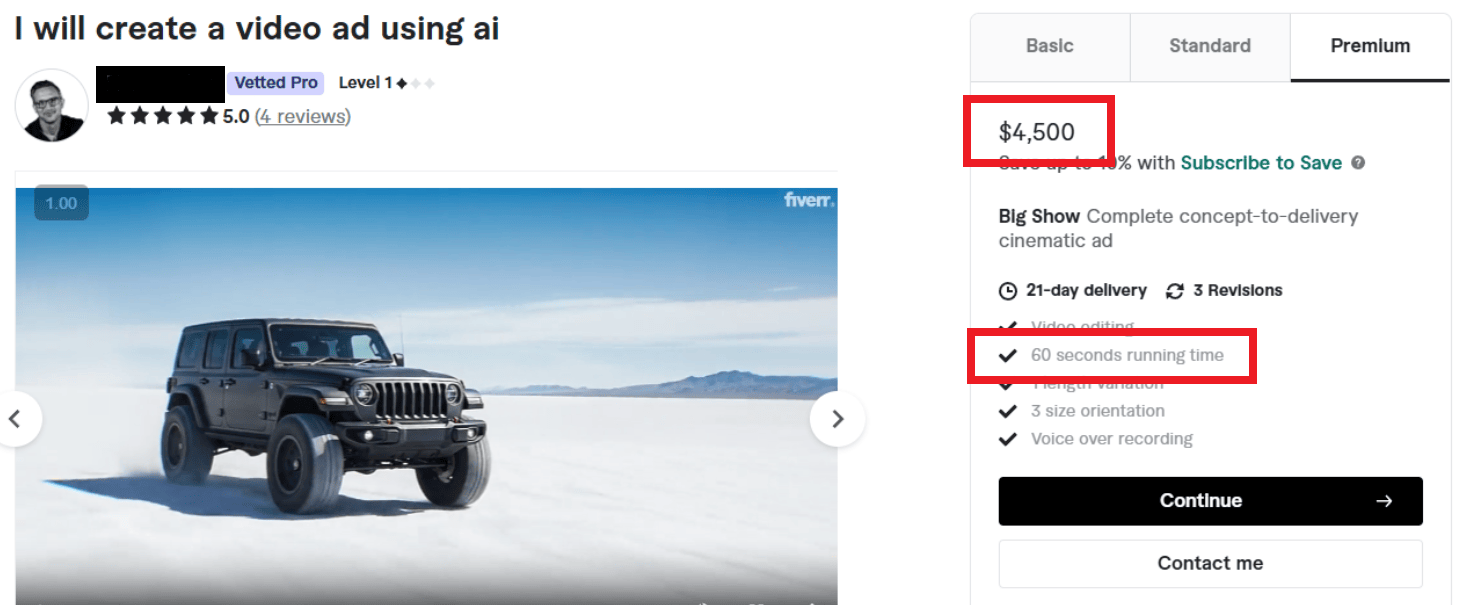Open the 4 reviews link

pyautogui.click(x=303, y=117)
